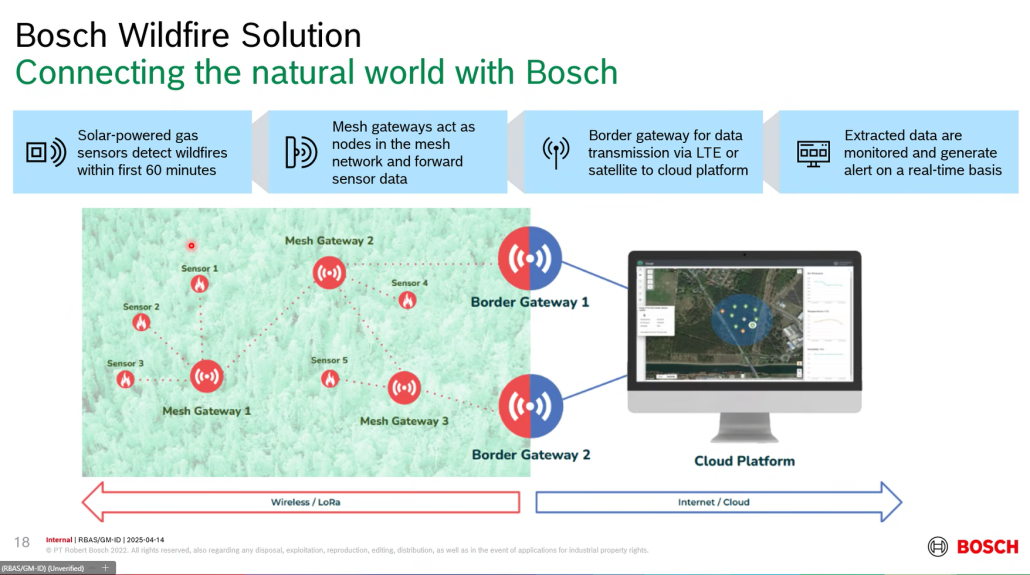This screenshot has width=1030, height=575.
Task: Click the 'Sensor 4' label
Action: [x=409, y=283]
